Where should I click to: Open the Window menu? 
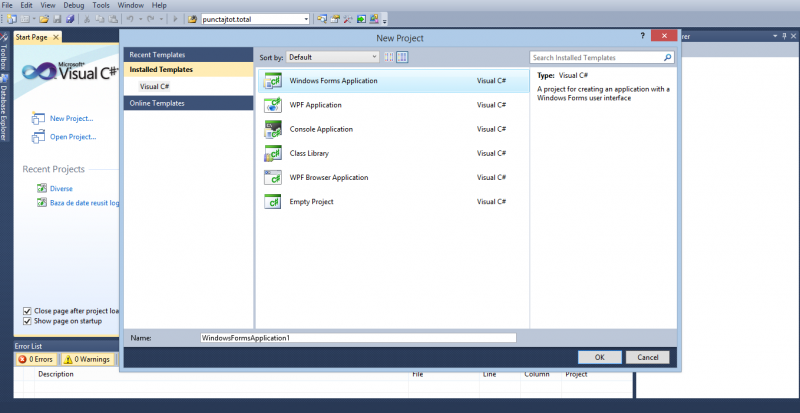coord(131,5)
